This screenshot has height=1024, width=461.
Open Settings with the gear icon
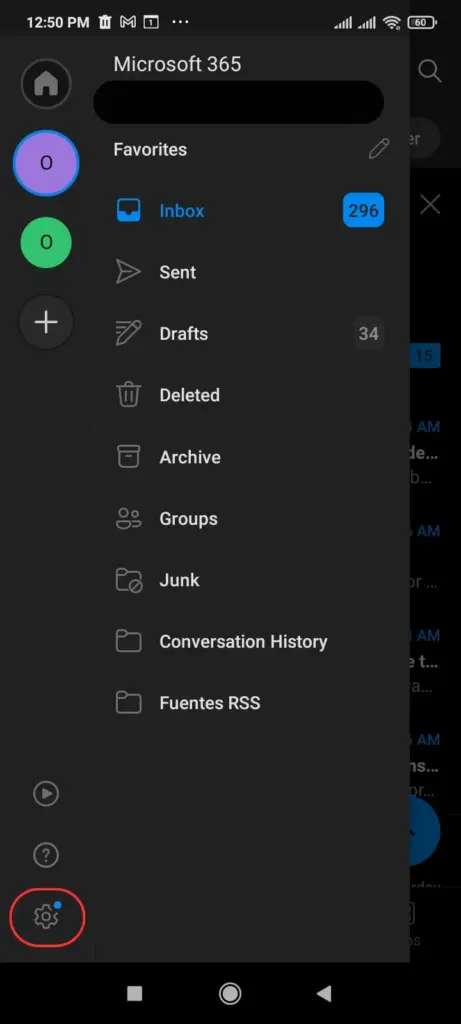46,916
